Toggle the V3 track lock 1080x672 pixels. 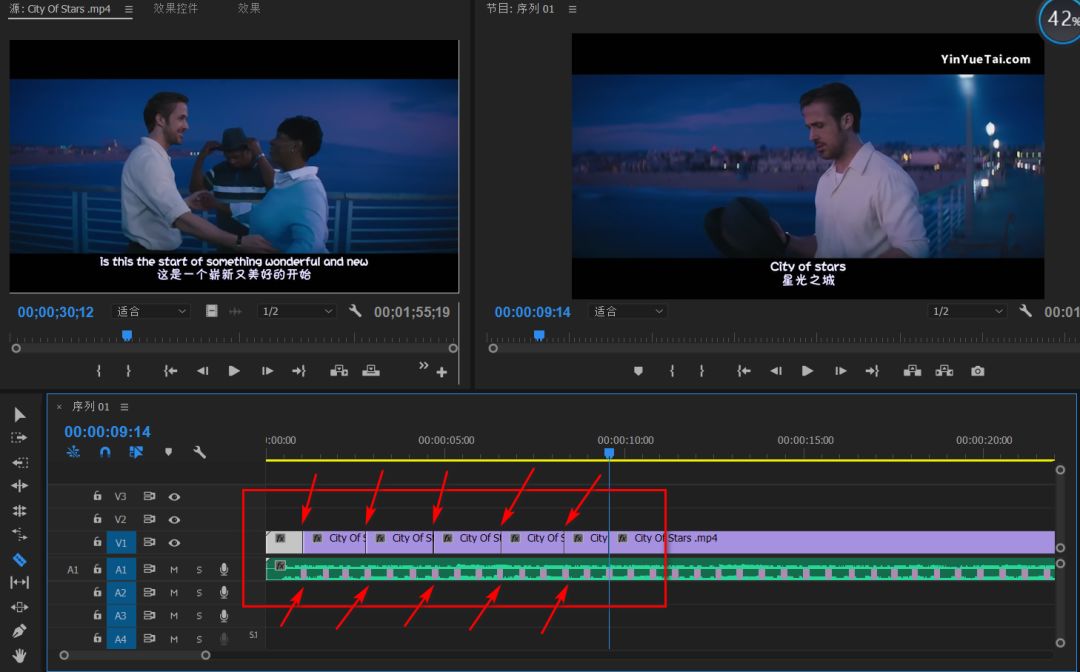pyautogui.click(x=97, y=496)
